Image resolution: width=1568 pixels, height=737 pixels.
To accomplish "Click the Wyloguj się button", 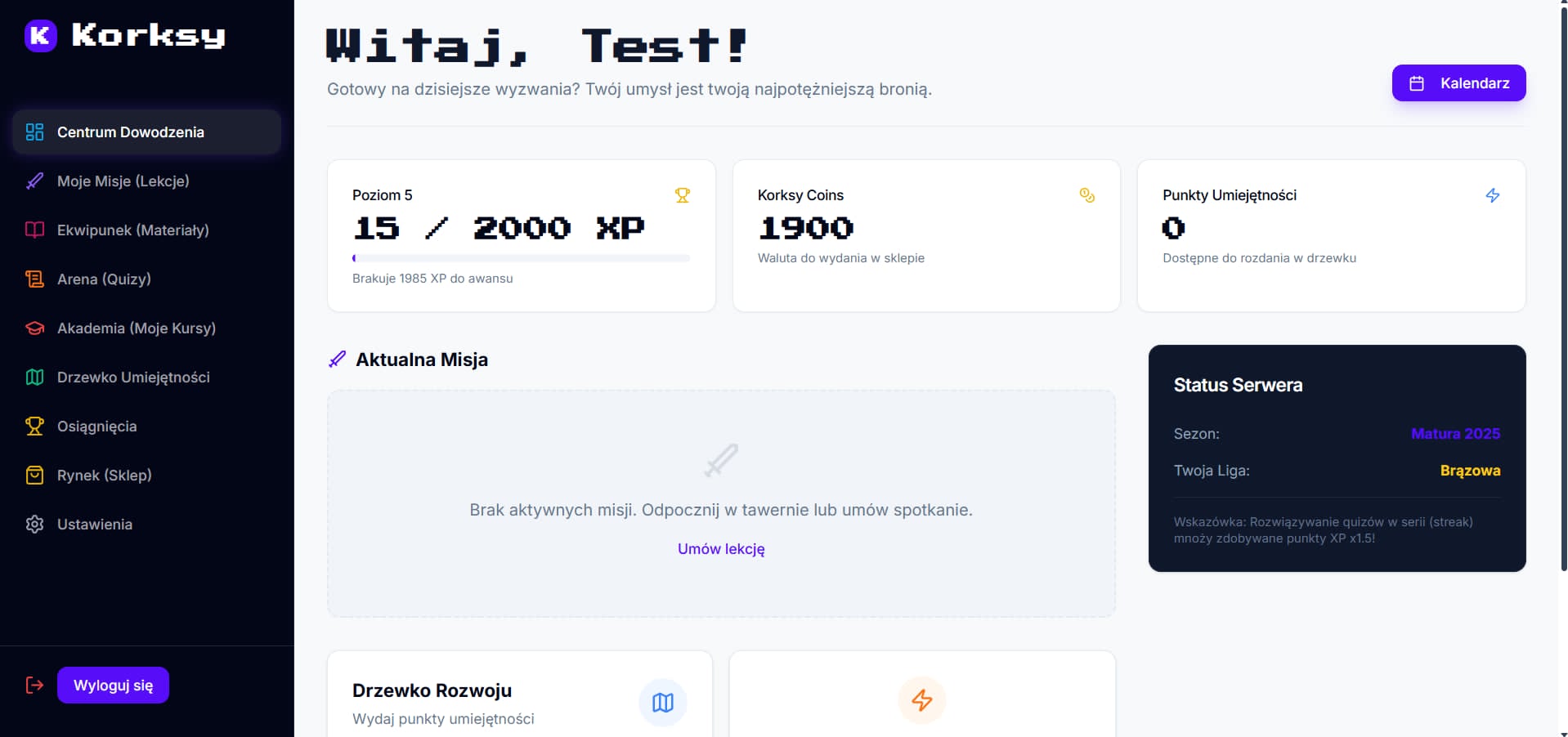I will 113,685.
